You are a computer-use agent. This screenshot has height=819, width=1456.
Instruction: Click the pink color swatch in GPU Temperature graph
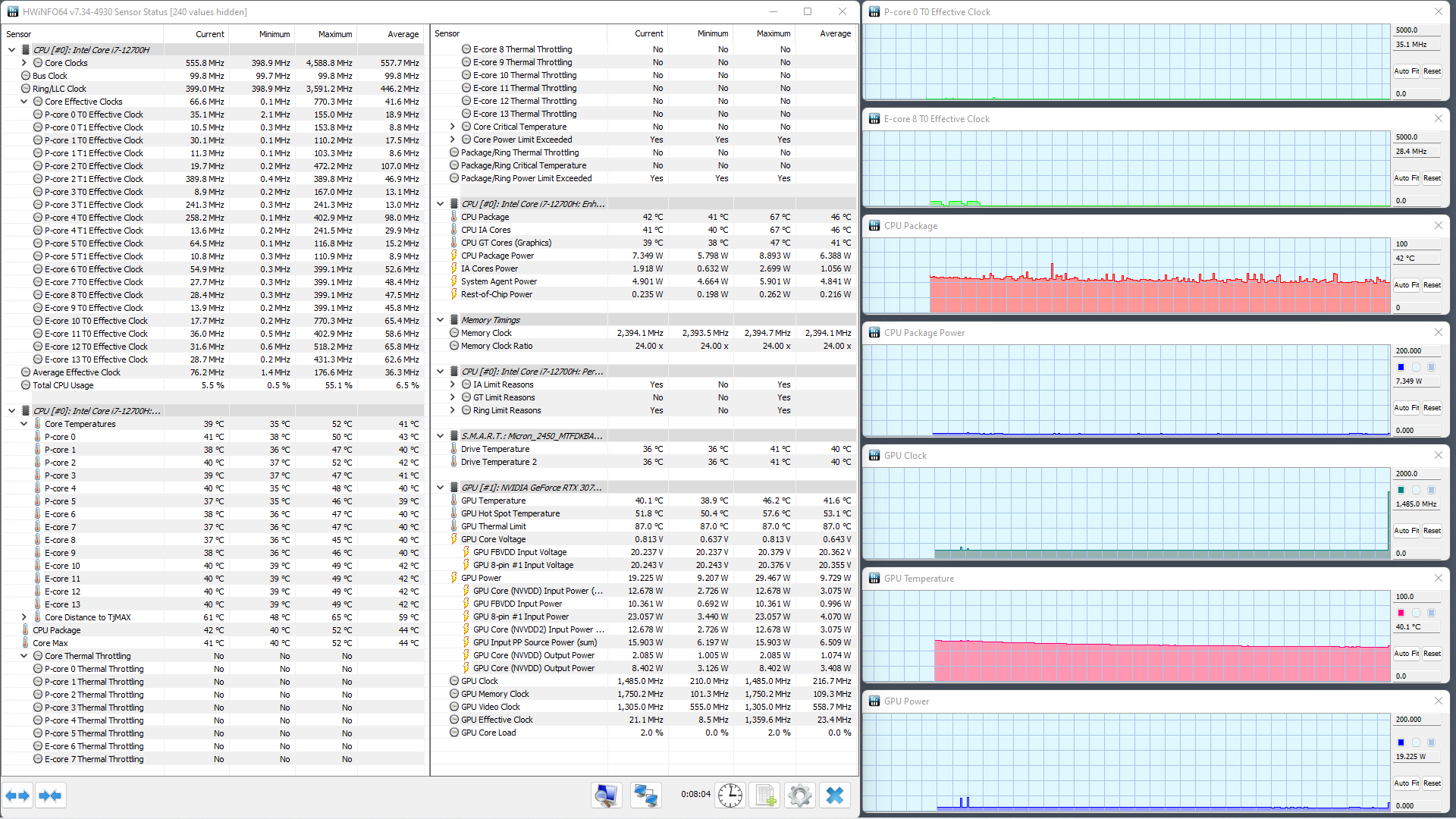1401,613
